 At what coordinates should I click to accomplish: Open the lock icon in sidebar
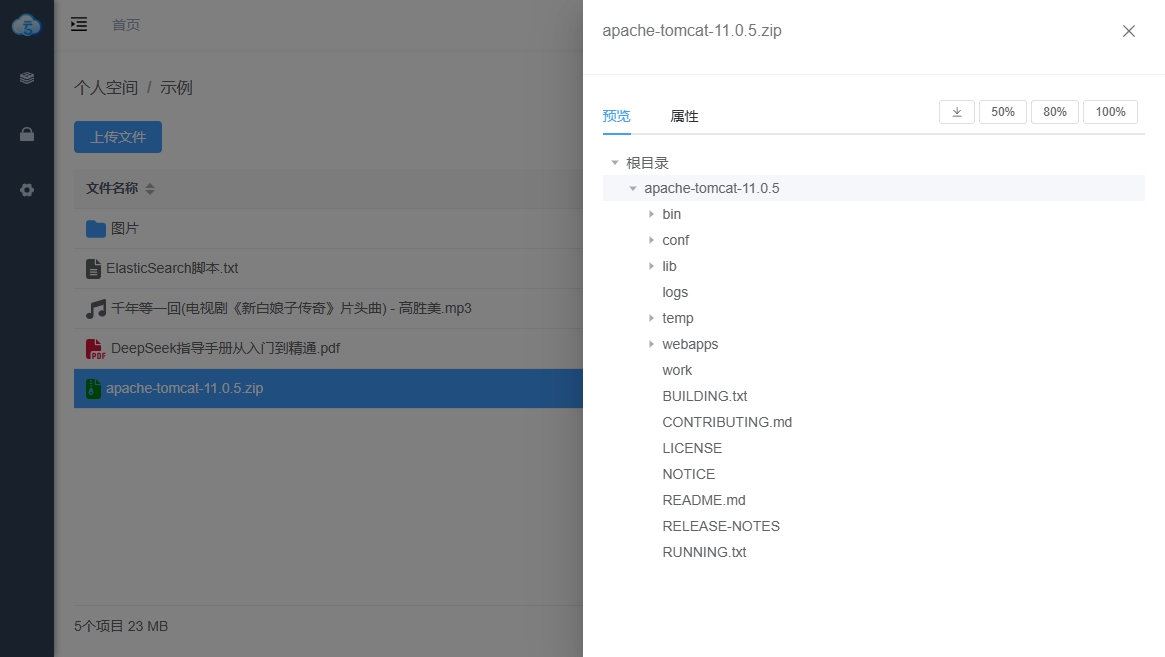click(x=27, y=135)
